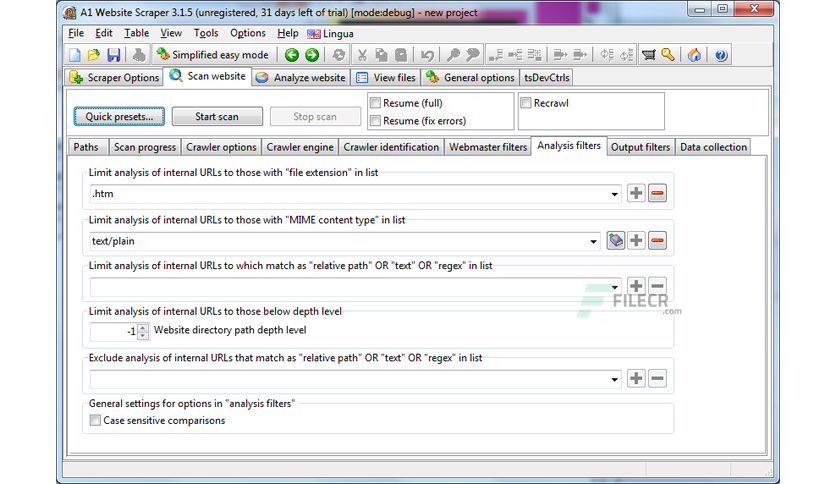The height and width of the screenshot is (484, 836).
Task: Click the Cut scissors icon
Action: coord(363,55)
